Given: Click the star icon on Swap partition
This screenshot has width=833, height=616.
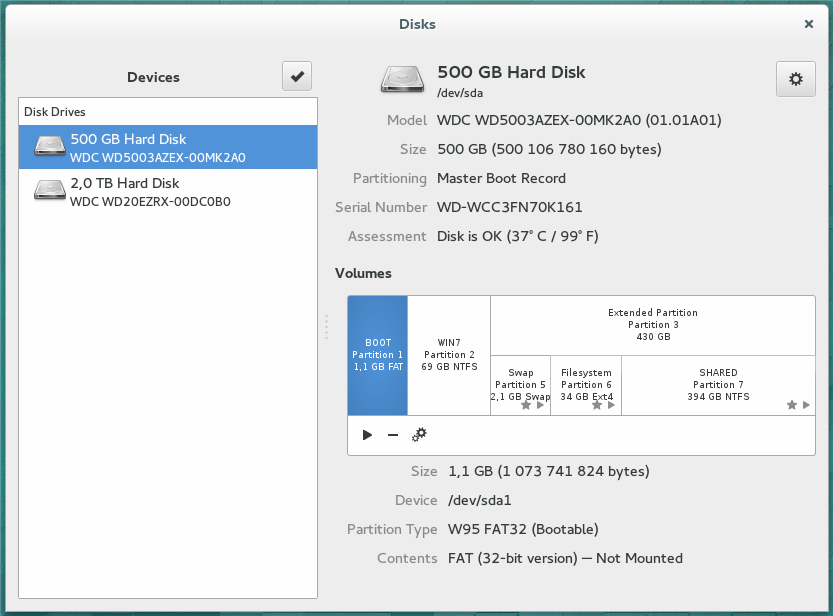Looking at the screenshot, I should point(526,405).
